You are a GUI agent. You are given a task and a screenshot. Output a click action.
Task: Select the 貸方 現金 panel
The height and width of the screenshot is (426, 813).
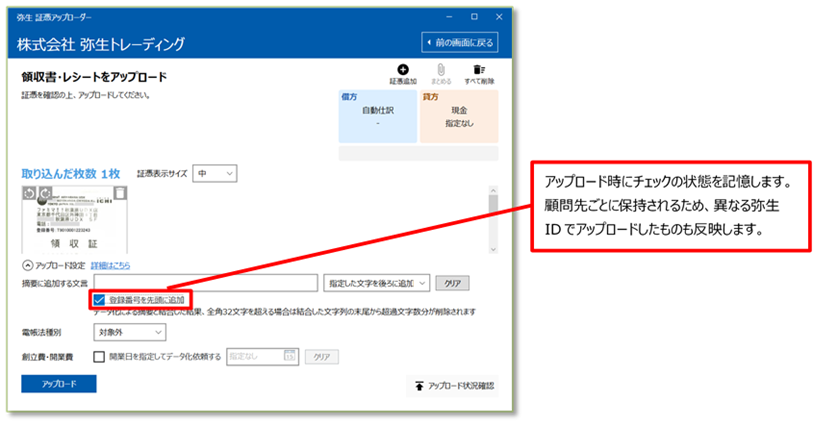[459, 117]
